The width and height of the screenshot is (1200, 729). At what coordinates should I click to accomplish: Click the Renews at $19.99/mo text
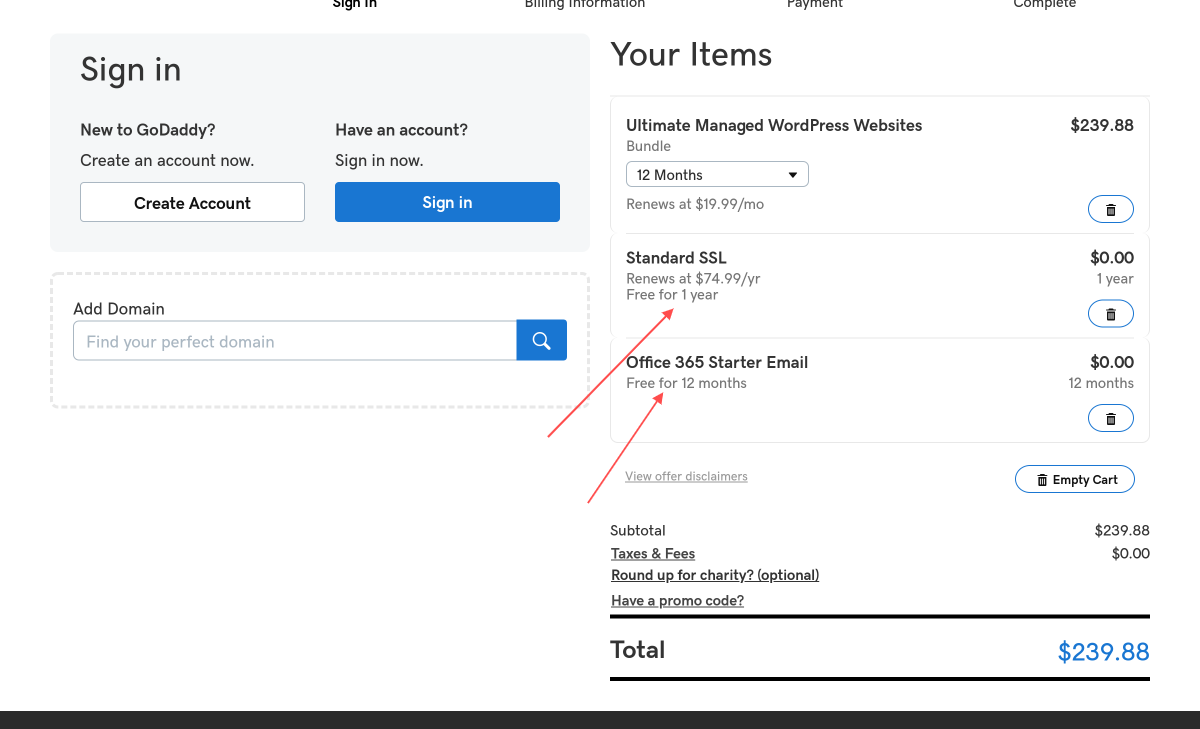(695, 204)
